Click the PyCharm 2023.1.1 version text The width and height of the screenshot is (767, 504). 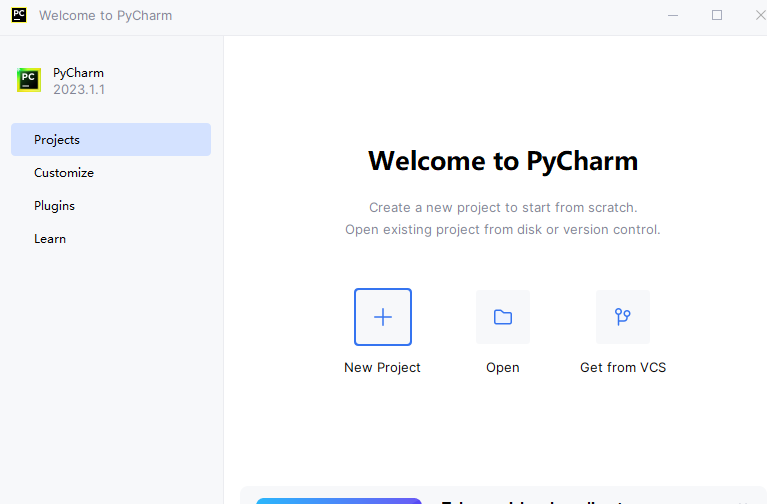pos(79,90)
